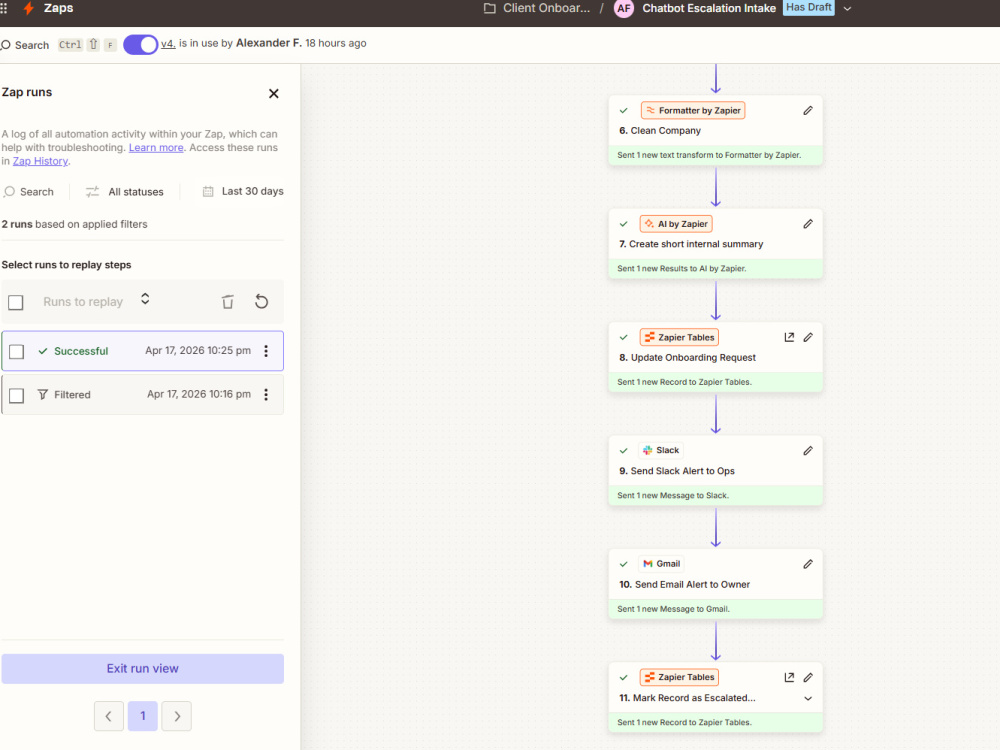The width and height of the screenshot is (1000, 750).
Task: Go to previous page of runs
Action: coord(108,716)
